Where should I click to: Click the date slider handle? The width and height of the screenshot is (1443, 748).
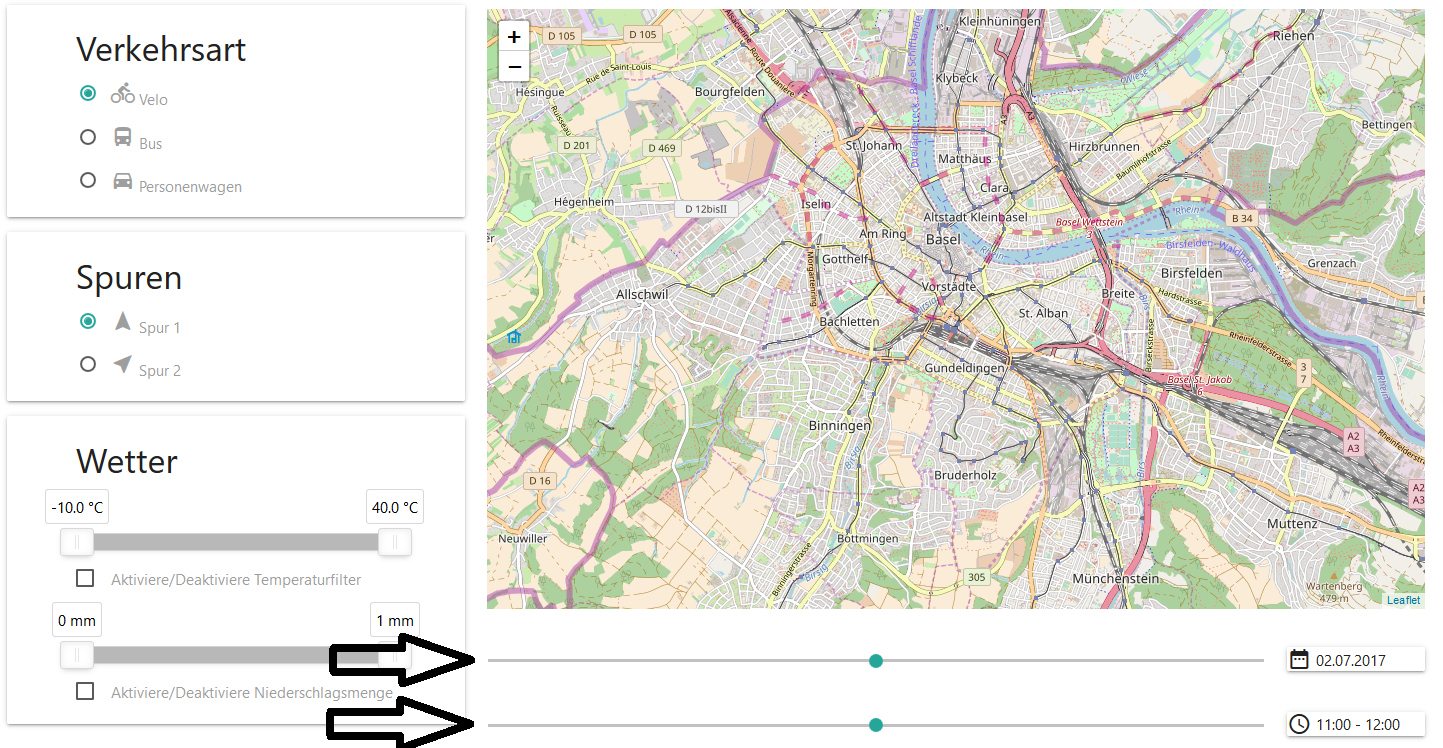(876, 660)
